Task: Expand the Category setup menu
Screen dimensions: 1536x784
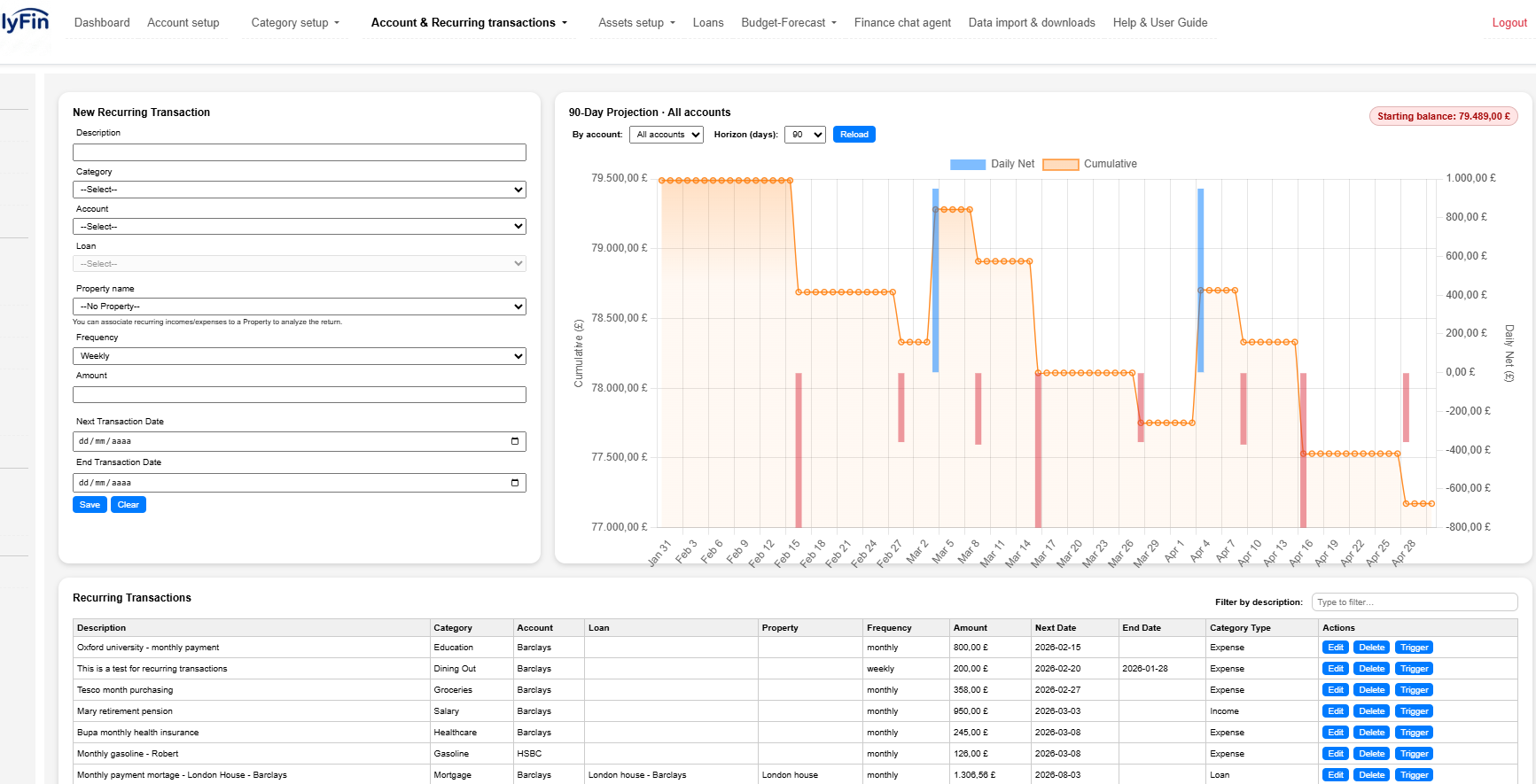Action: [x=295, y=23]
